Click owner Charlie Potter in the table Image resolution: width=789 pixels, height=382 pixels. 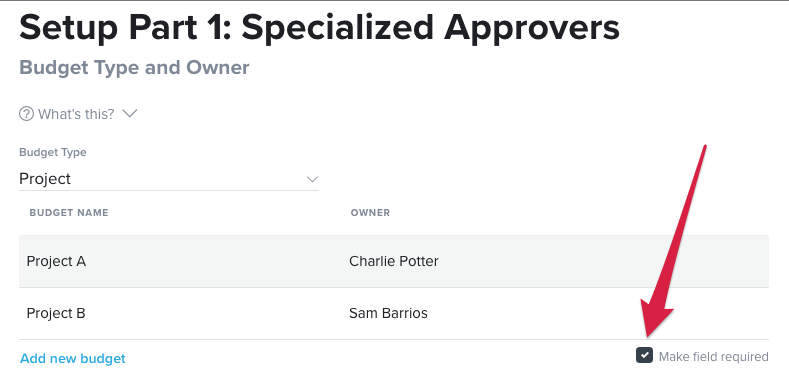(393, 261)
